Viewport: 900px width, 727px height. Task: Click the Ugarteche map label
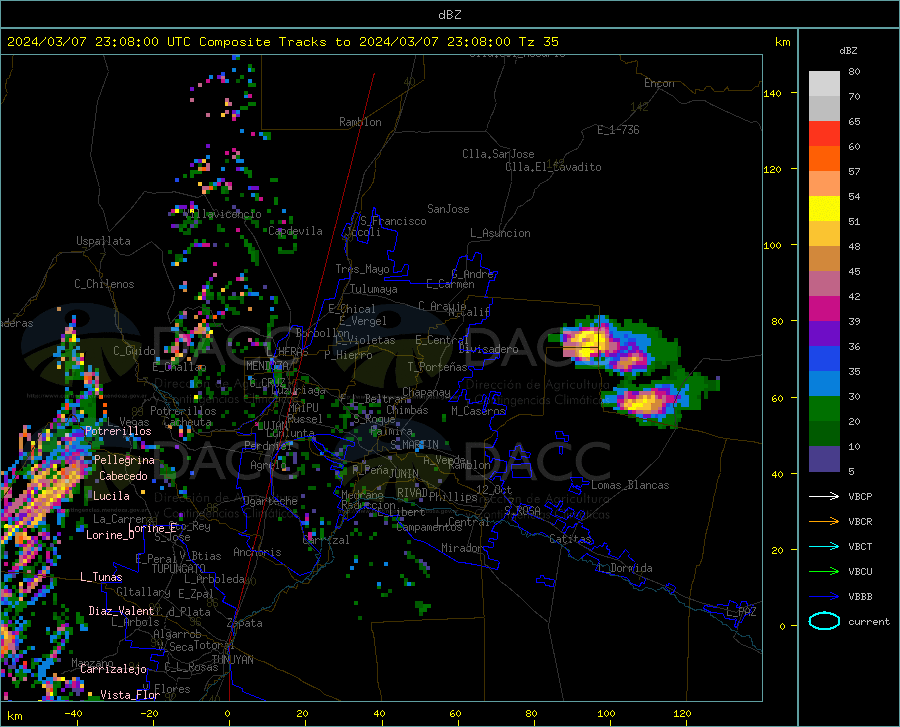click(x=270, y=501)
